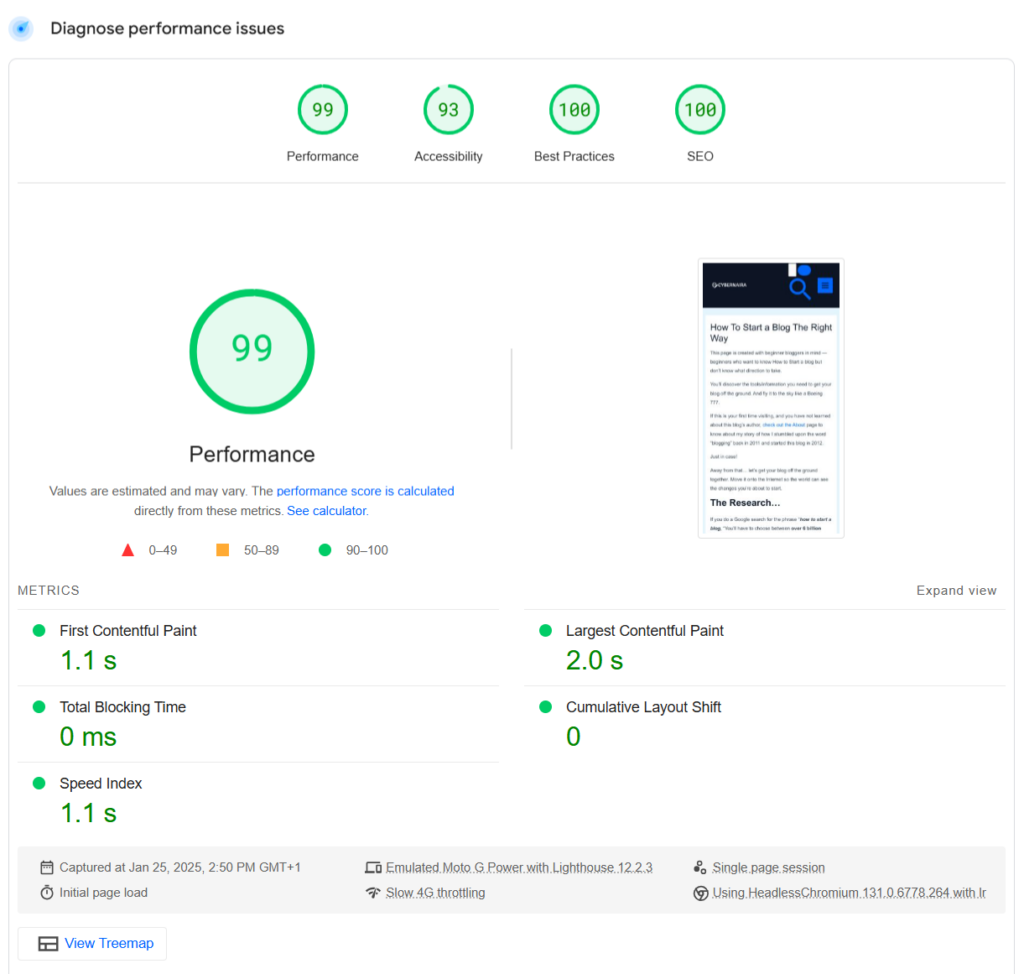Select the SEO score gauge
Viewport: 1024px width, 974px height.
699,109
